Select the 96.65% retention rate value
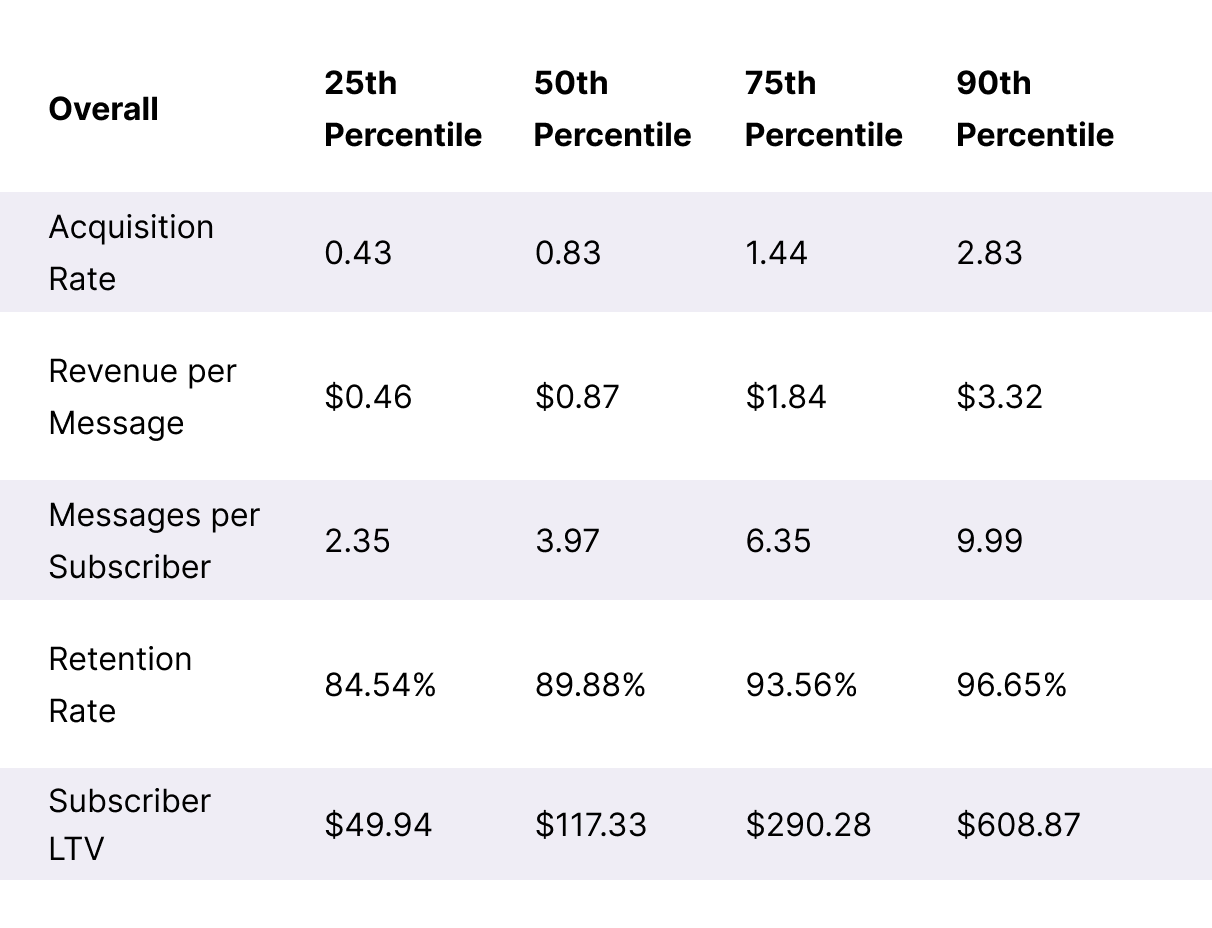This screenshot has height=928, width=1212. coord(1011,685)
